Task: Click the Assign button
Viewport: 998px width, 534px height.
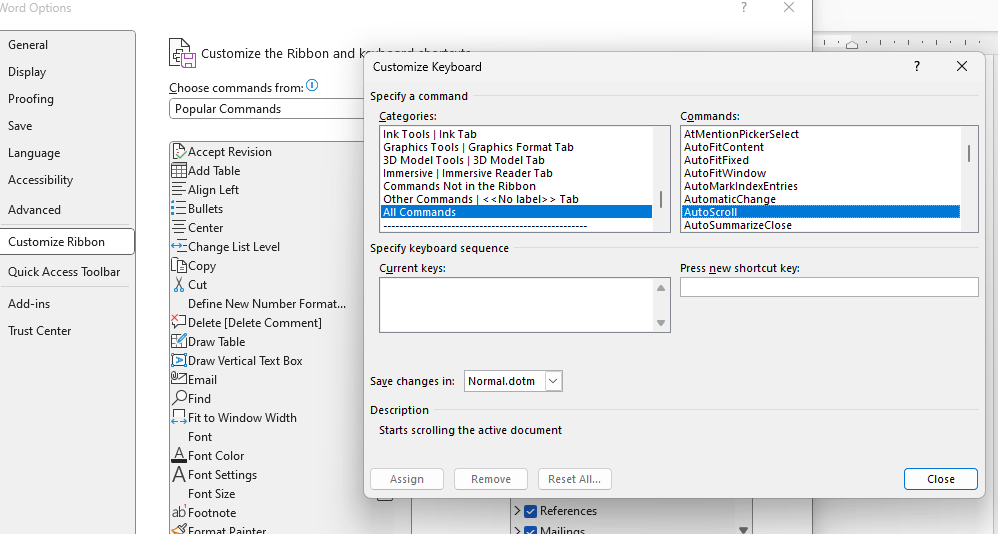Action: tap(407, 479)
